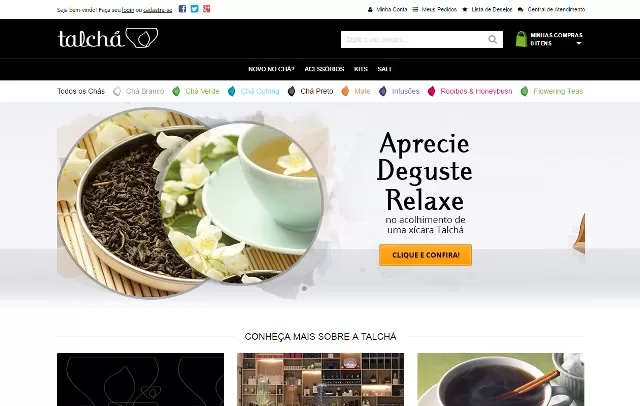Open Lista de Desejos

pos(491,9)
